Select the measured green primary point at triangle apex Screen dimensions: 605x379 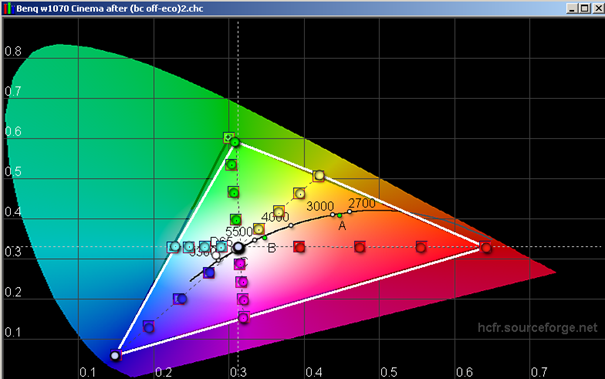[x=235, y=142]
